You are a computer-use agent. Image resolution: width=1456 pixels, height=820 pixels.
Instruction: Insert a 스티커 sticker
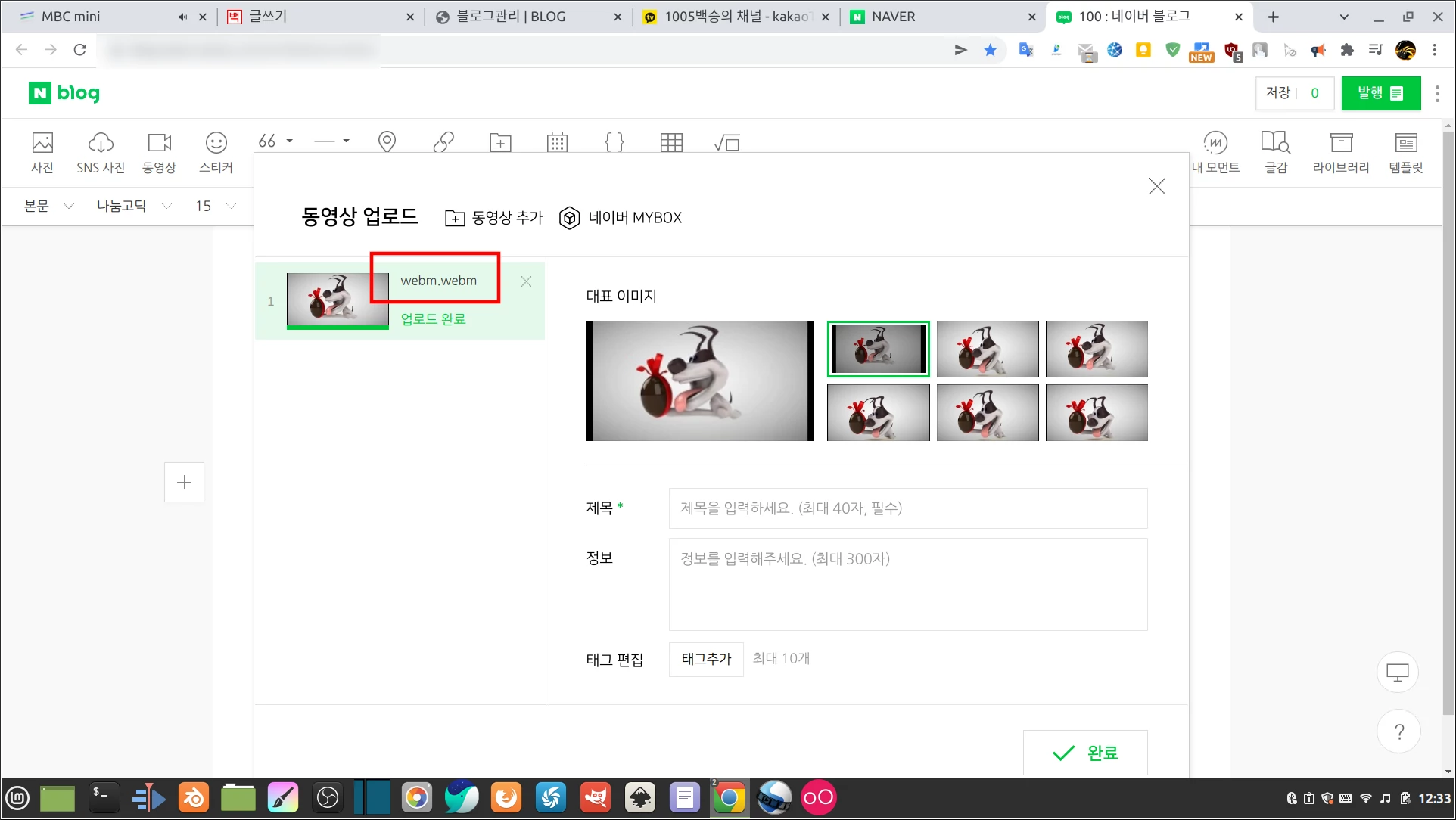[x=216, y=151]
